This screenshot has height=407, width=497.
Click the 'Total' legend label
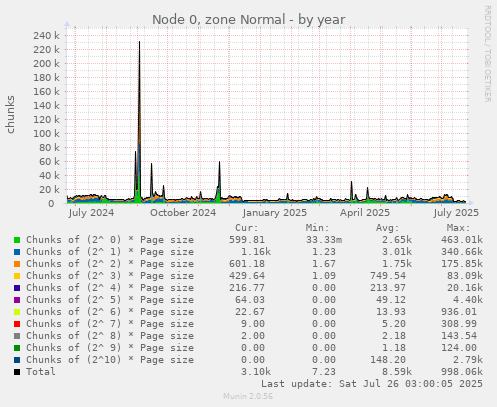point(41,372)
